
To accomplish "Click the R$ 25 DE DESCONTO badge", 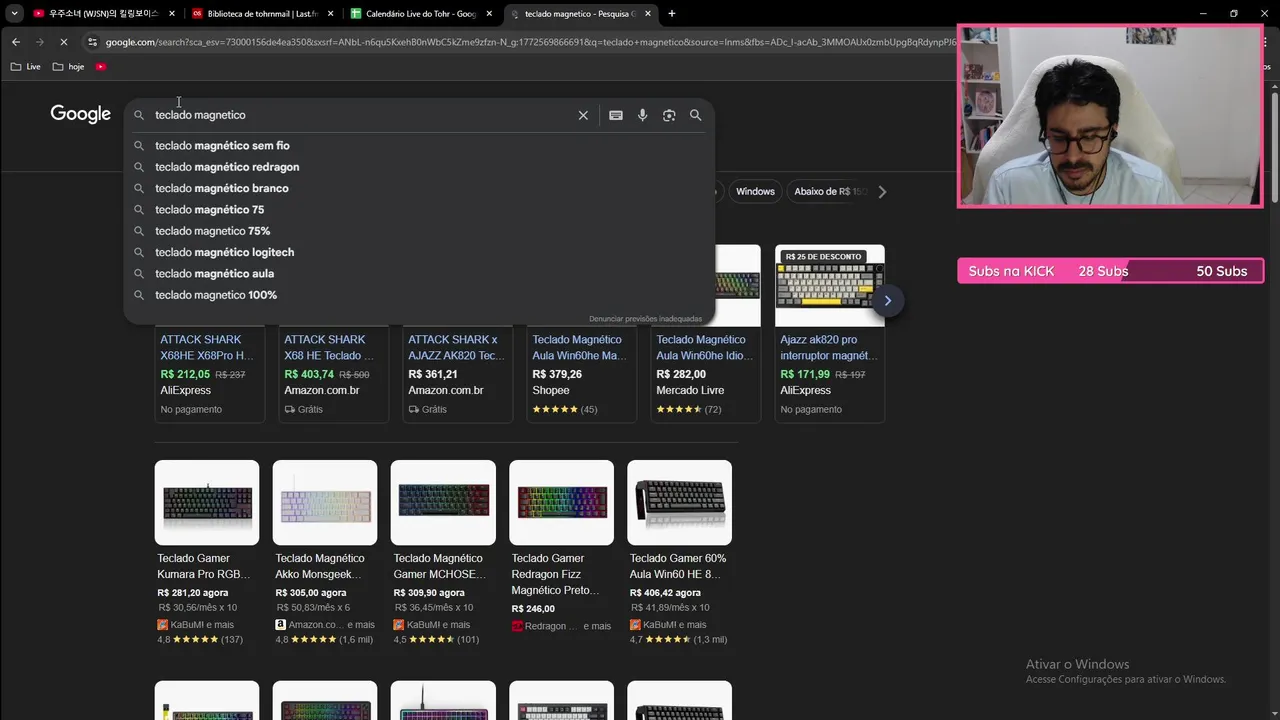I will point(823,257).
